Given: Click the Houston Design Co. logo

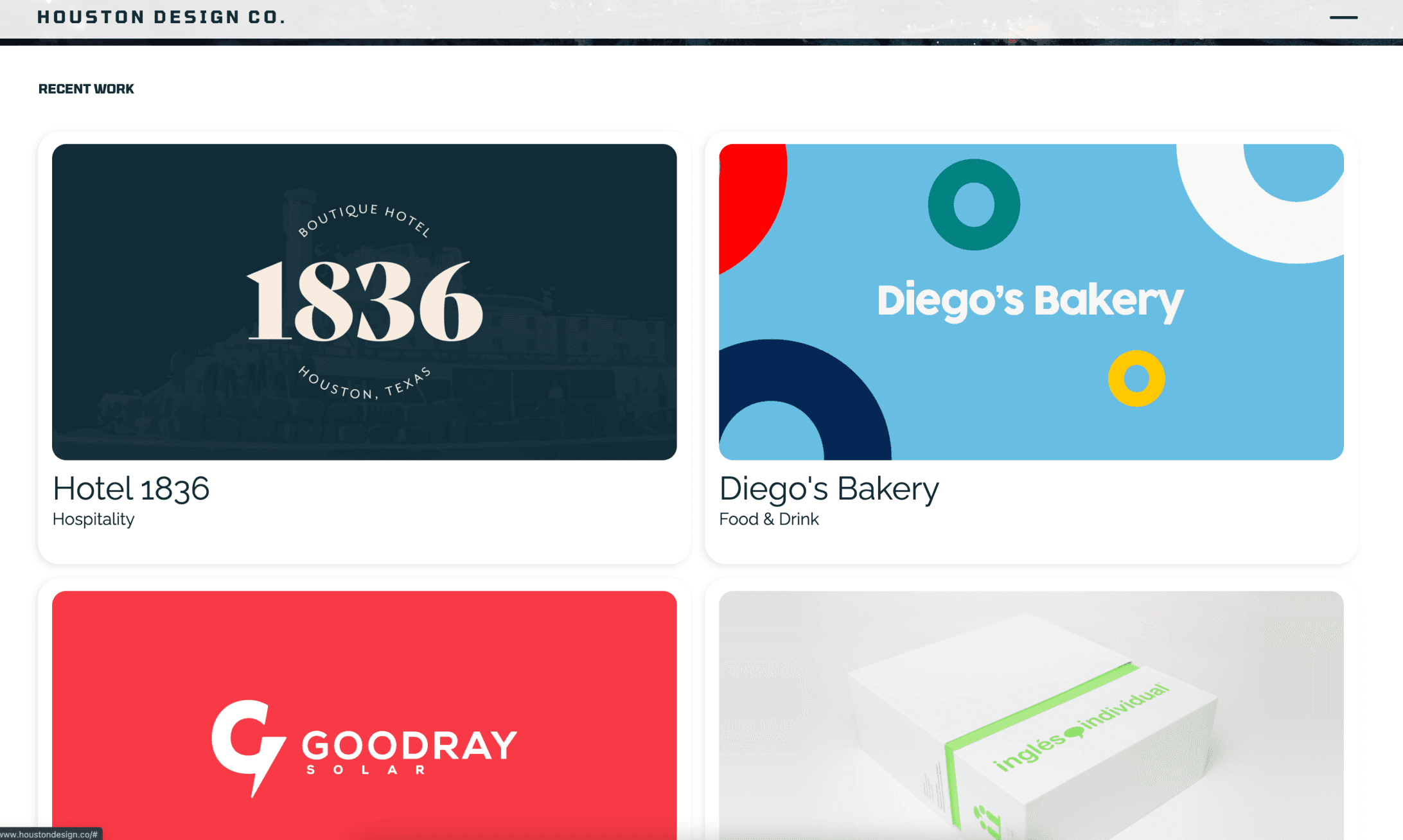Looking at the screenshot, I should pos(161,17).
